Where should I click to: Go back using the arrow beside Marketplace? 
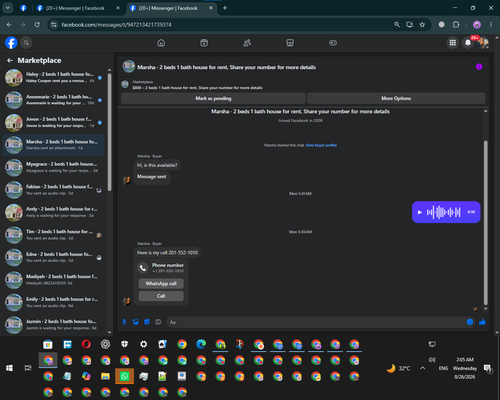tap(10, 60)
